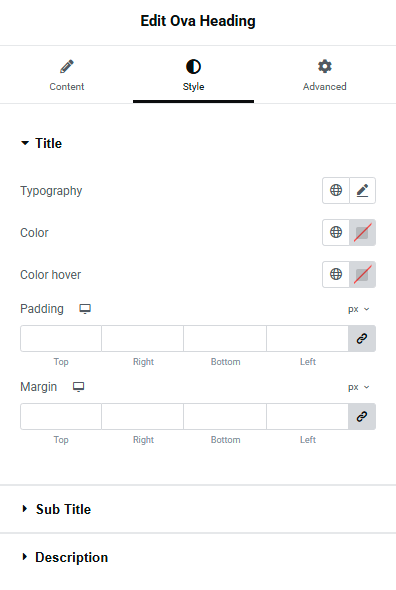Image resolution: width=396 pixels, height=590 pixels.
Task: Toggle the Padding link values button
Action: (362, 339)
